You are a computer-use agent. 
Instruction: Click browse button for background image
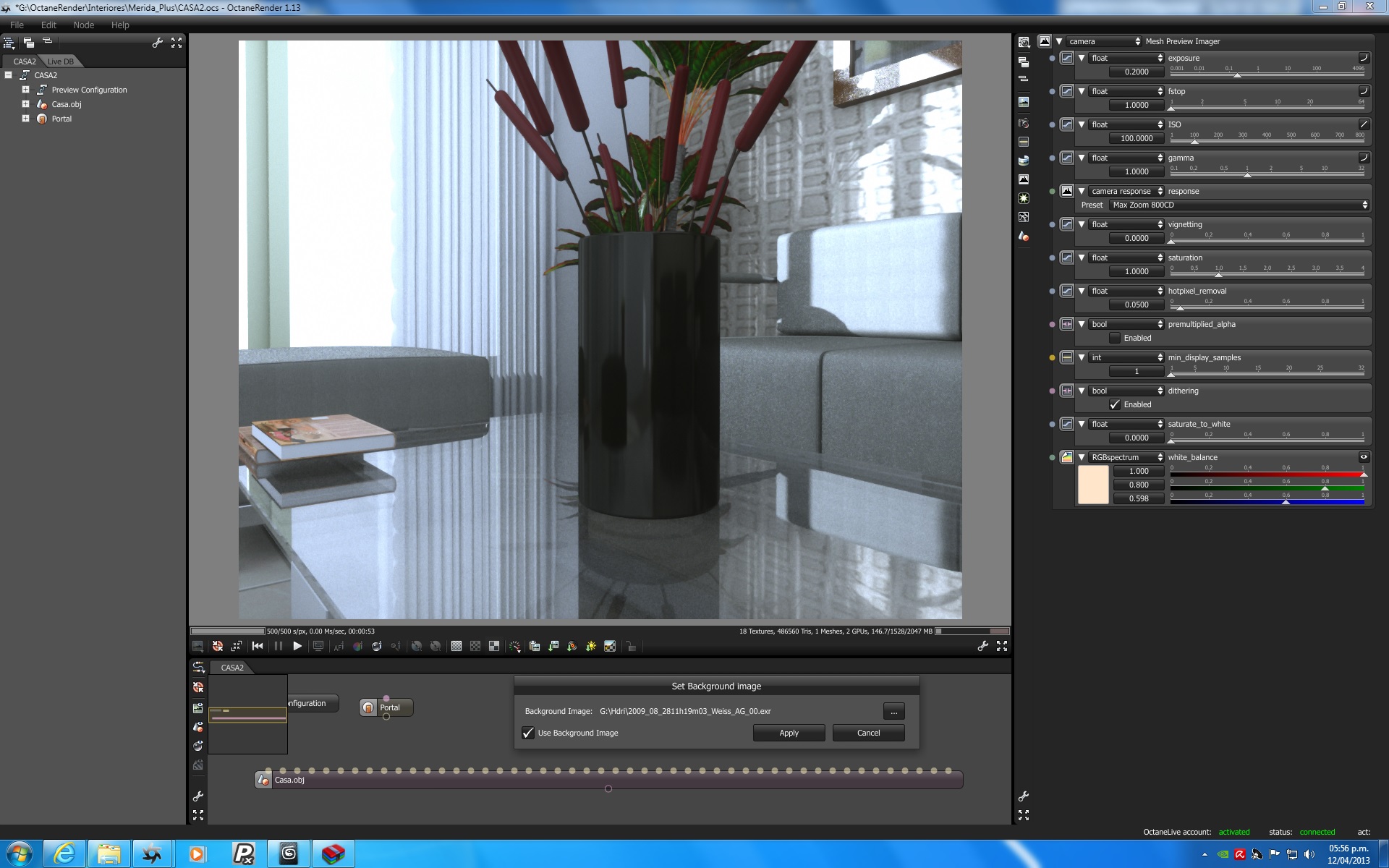pyautogui.click(x=893, y=712)
